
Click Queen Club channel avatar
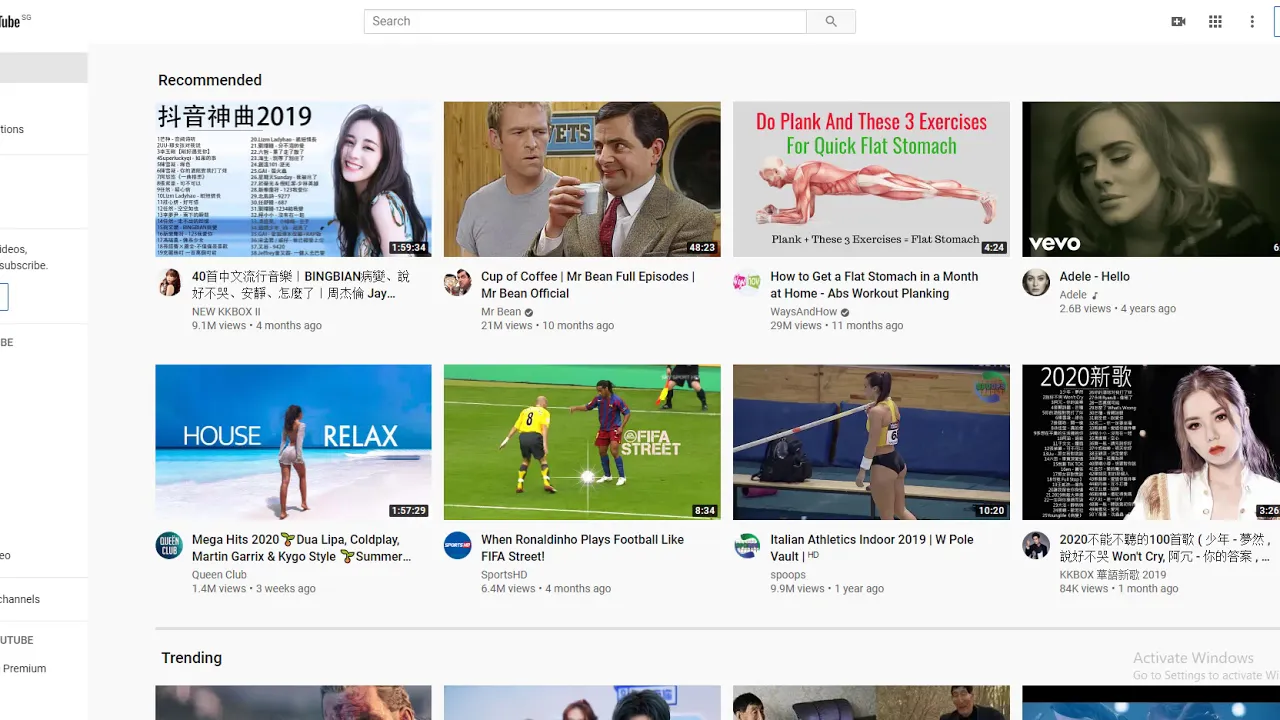[x=169, y=546]
